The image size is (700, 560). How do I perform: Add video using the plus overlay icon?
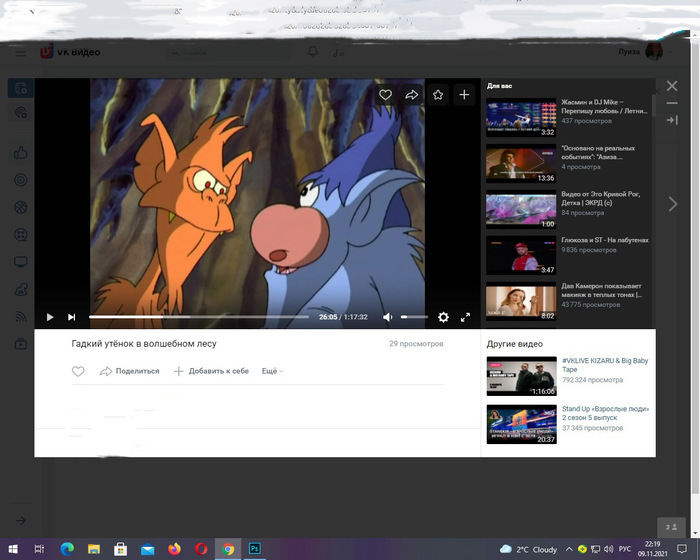(464, 95)
